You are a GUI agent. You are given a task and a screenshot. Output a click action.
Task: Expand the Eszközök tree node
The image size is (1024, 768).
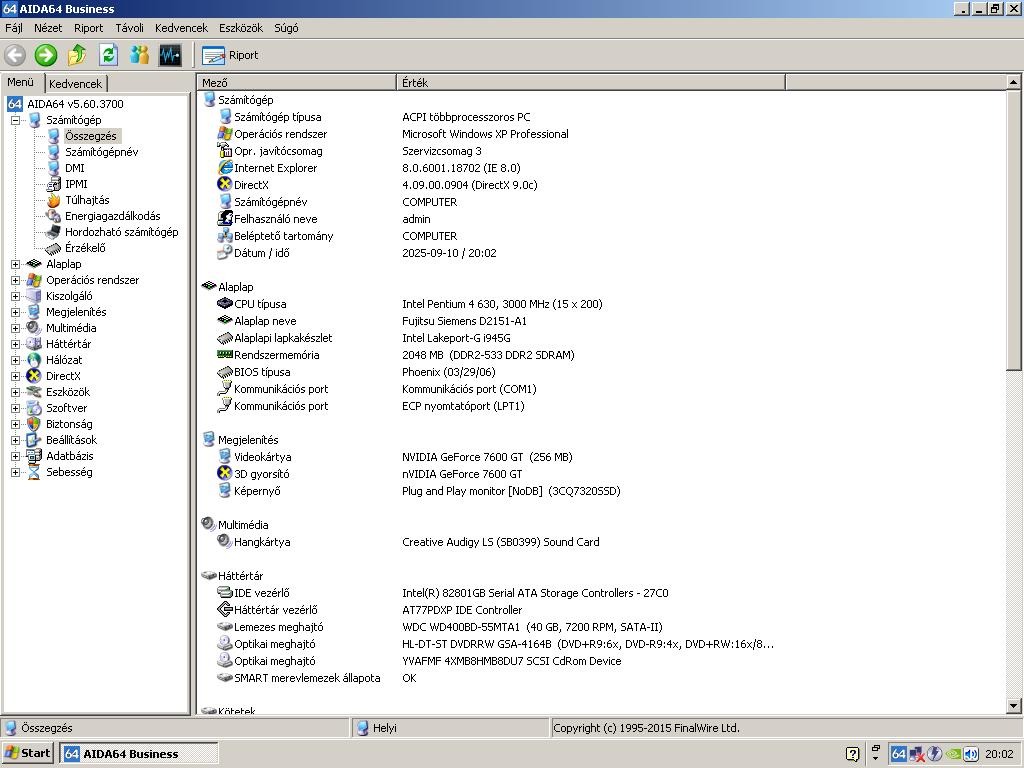click(x=15, y=392)
